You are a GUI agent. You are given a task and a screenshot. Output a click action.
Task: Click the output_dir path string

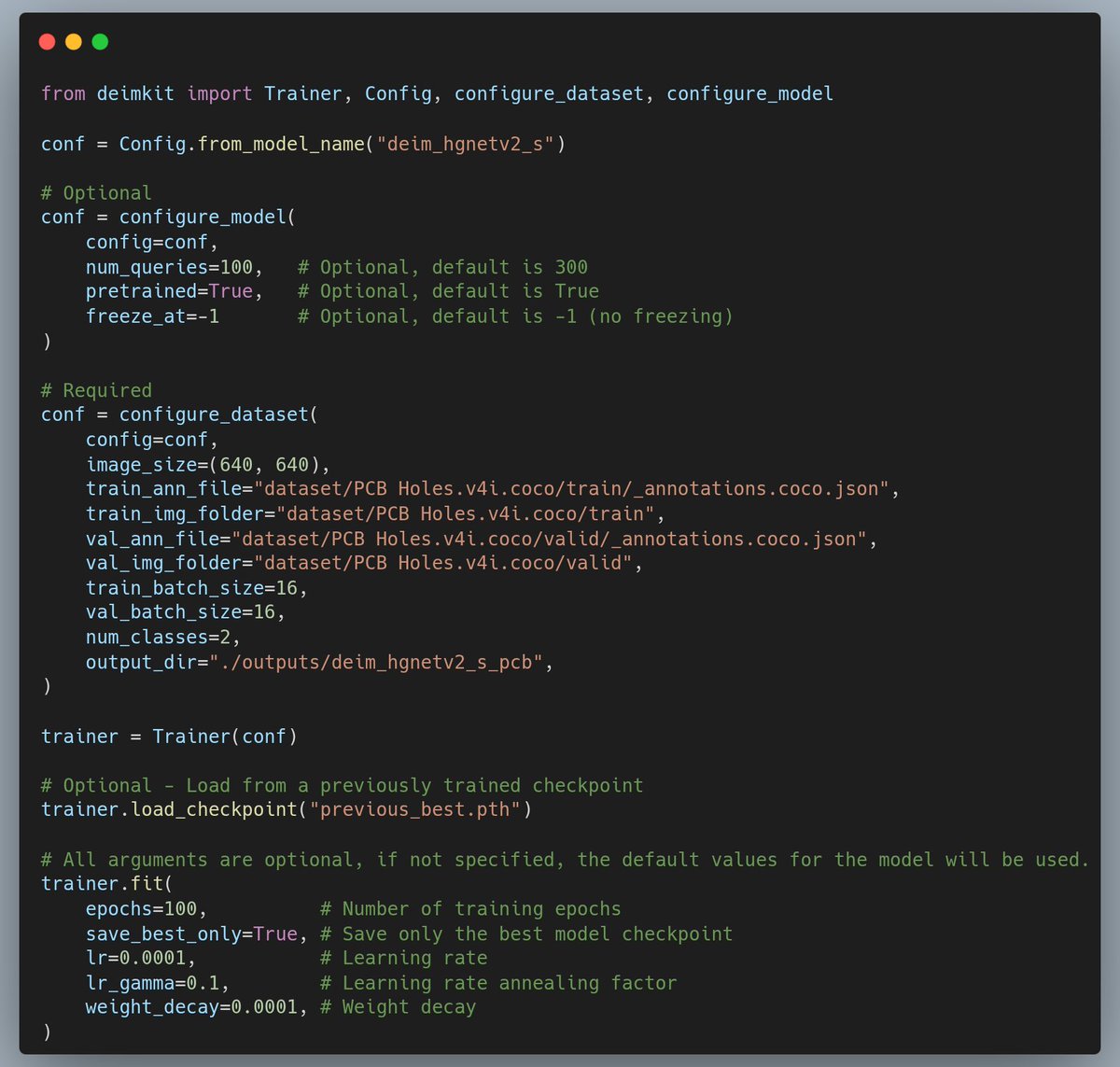(376, 662)
